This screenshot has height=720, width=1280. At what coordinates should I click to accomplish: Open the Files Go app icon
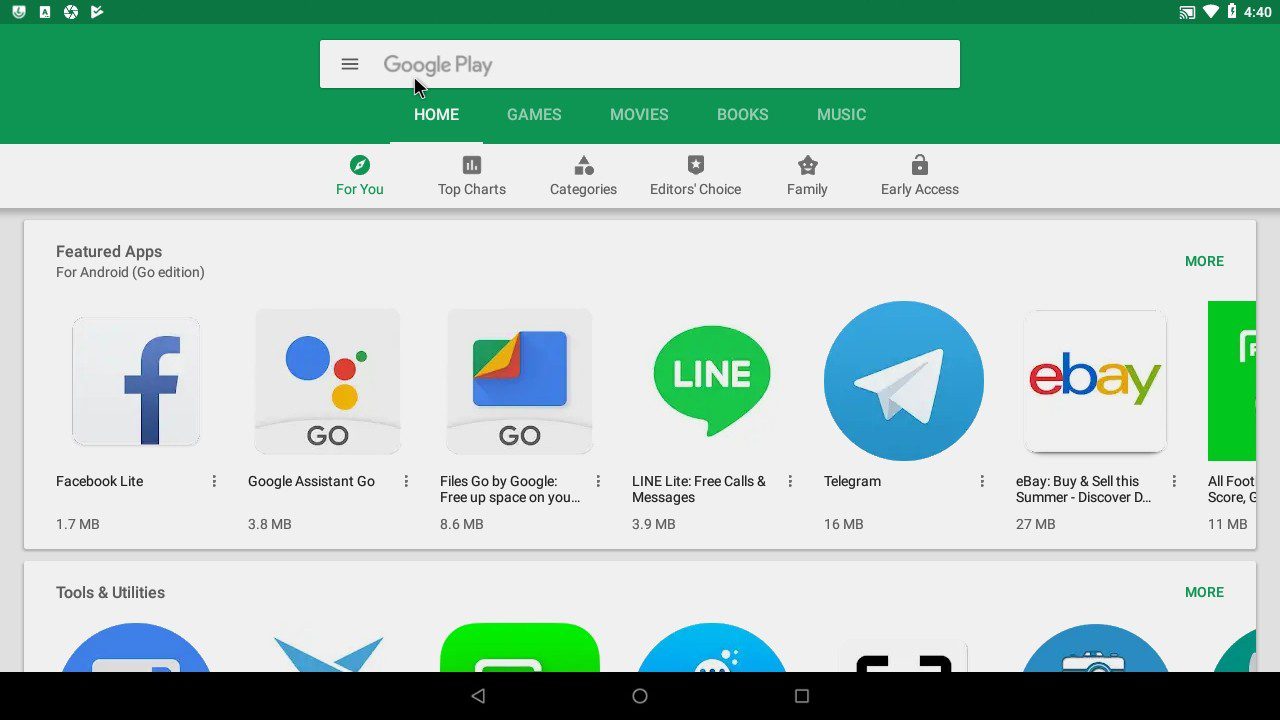(x=520, y=381)
